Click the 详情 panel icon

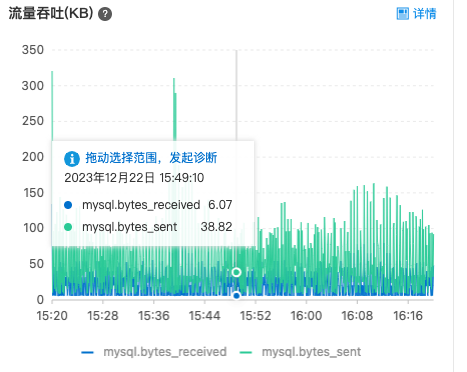(x=402, y=14)
